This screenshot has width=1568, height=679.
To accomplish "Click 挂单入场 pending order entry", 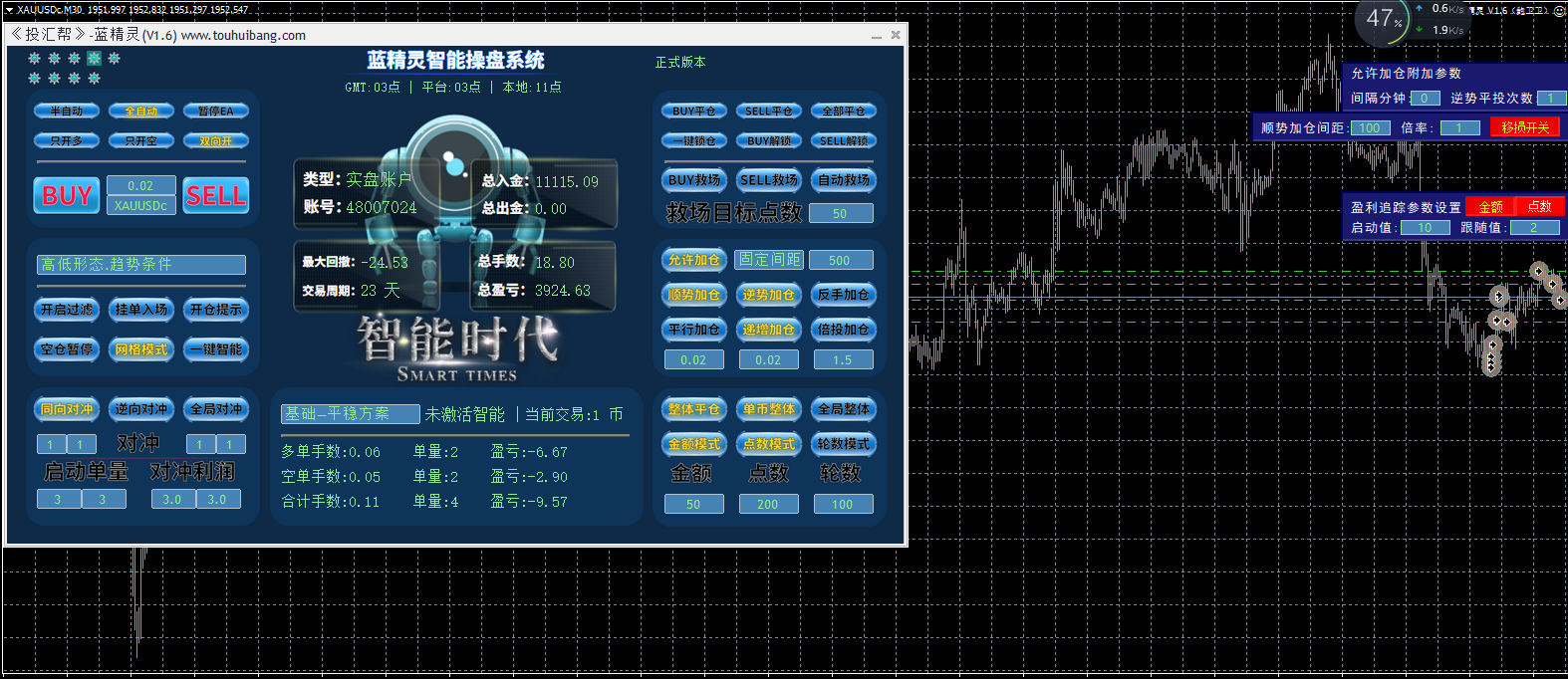I will tap(141, 310).
